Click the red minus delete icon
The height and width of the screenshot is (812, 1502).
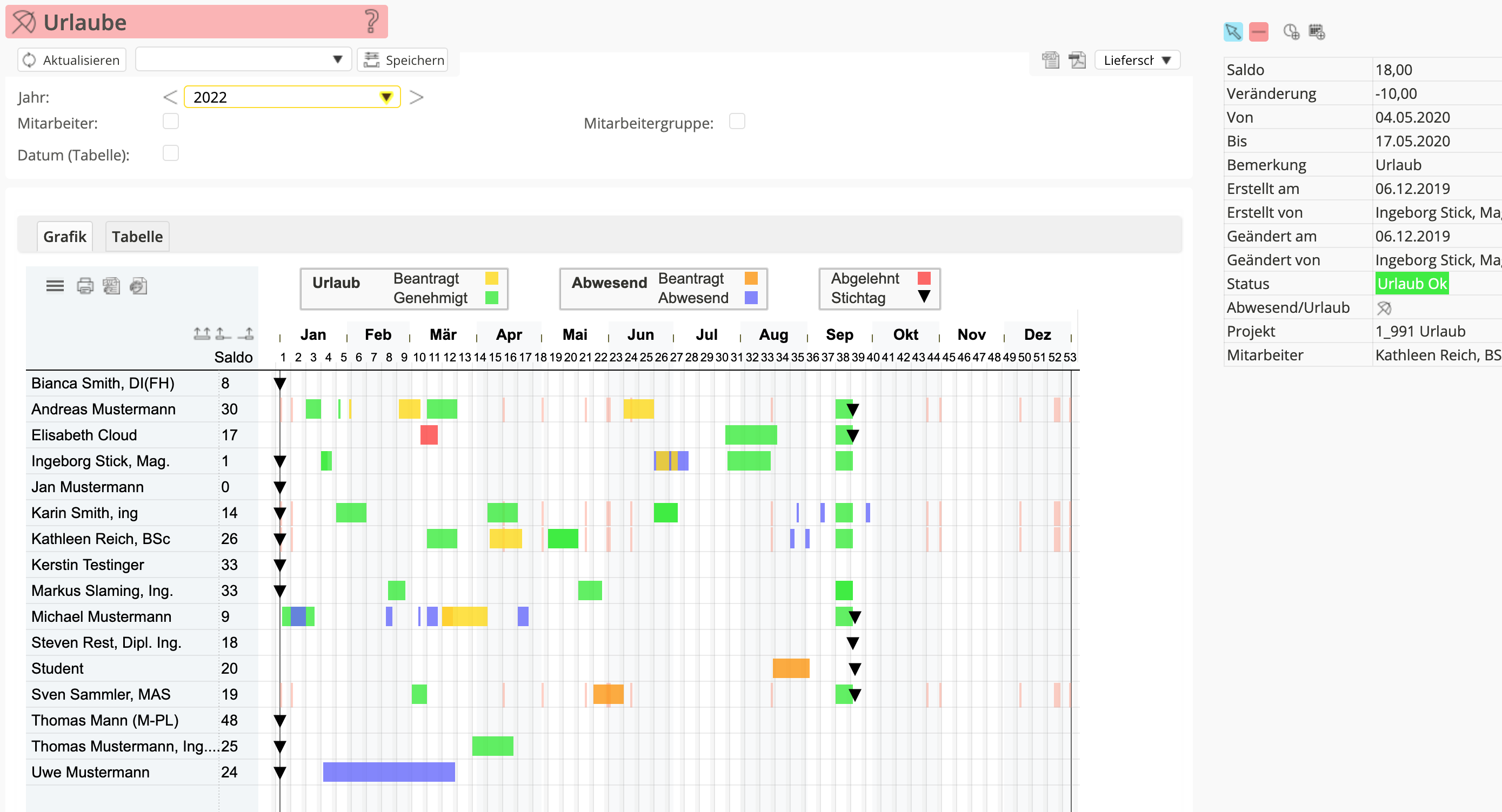coord(1258,31)
